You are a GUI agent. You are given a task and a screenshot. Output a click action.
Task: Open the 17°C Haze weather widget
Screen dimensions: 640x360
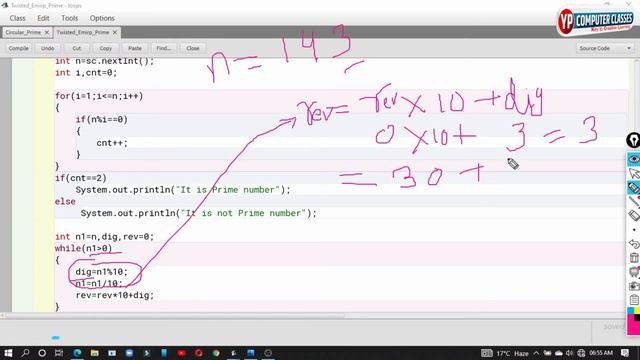(x=505, y=353)
